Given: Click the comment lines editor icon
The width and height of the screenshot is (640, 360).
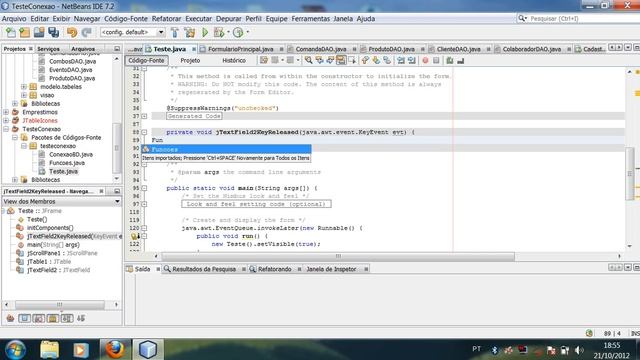Looking at the screenshot, I should tap(450, 60).
